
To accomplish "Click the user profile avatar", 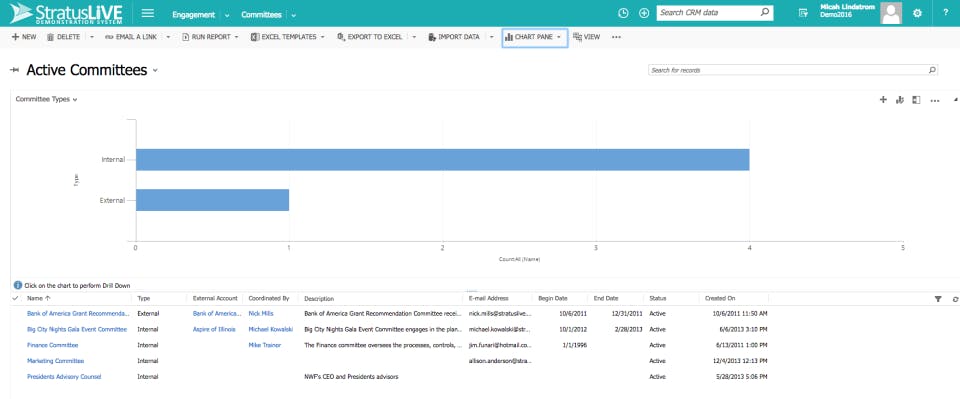I will (891, 13).
